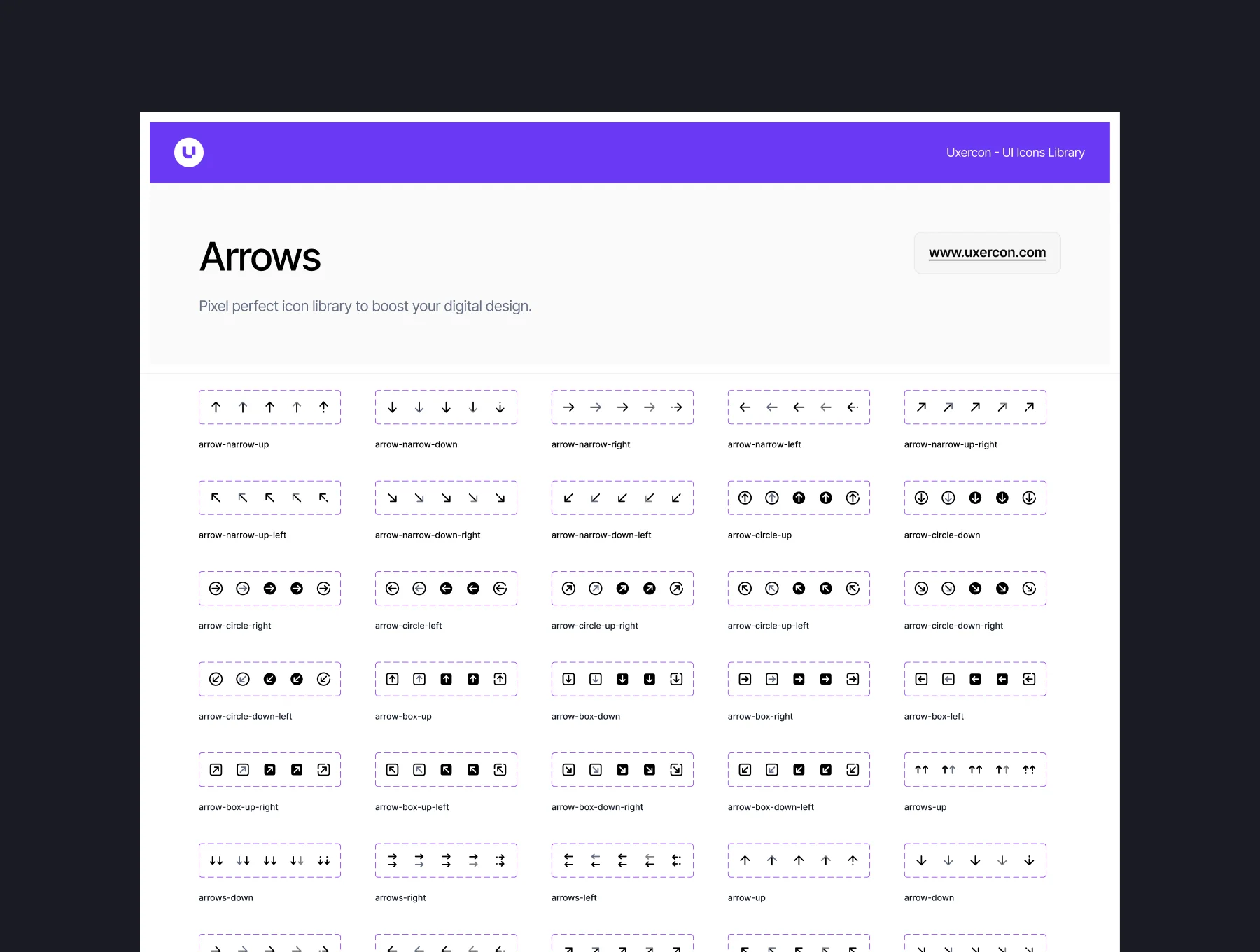Click the 'arrow-box-down-left' label
Viewport: 1260px width, 952px height.
tap(771, 807)
